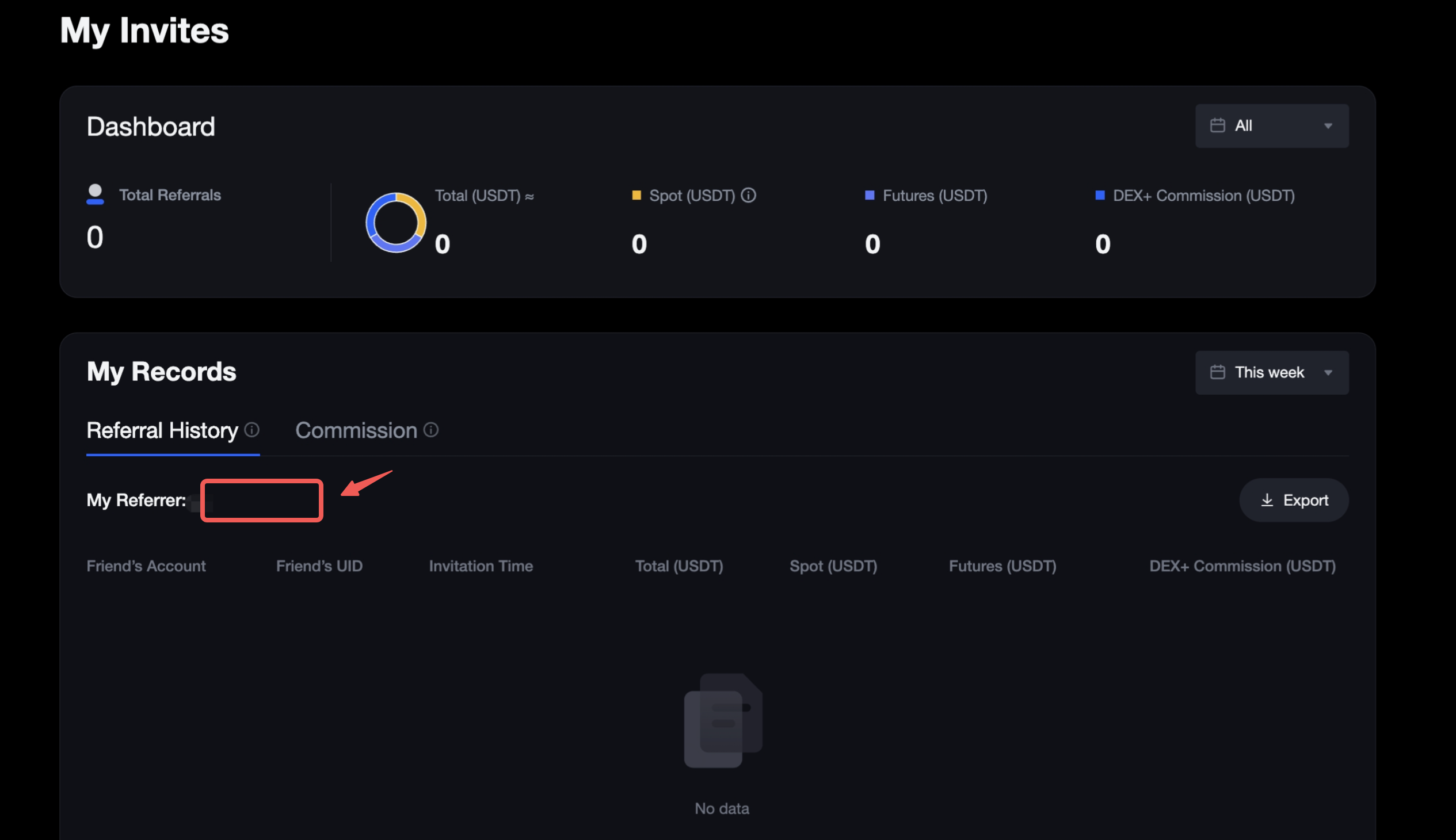Click the empty-state No data document icon
The height and width of the screenshot is (840, 1456).
pos(722,720)
